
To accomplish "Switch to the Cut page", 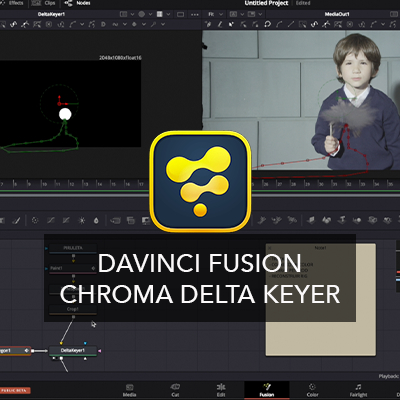I will click(175, 390).
